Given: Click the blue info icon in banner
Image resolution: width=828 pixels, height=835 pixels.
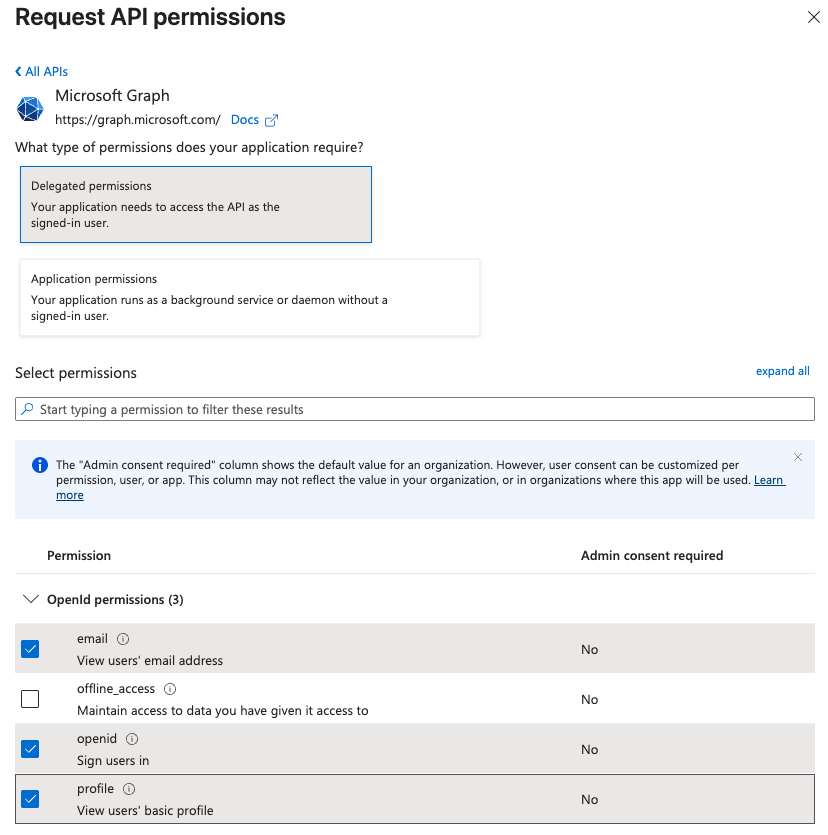Looking at the screenshot, I should (x=39, y=465).
